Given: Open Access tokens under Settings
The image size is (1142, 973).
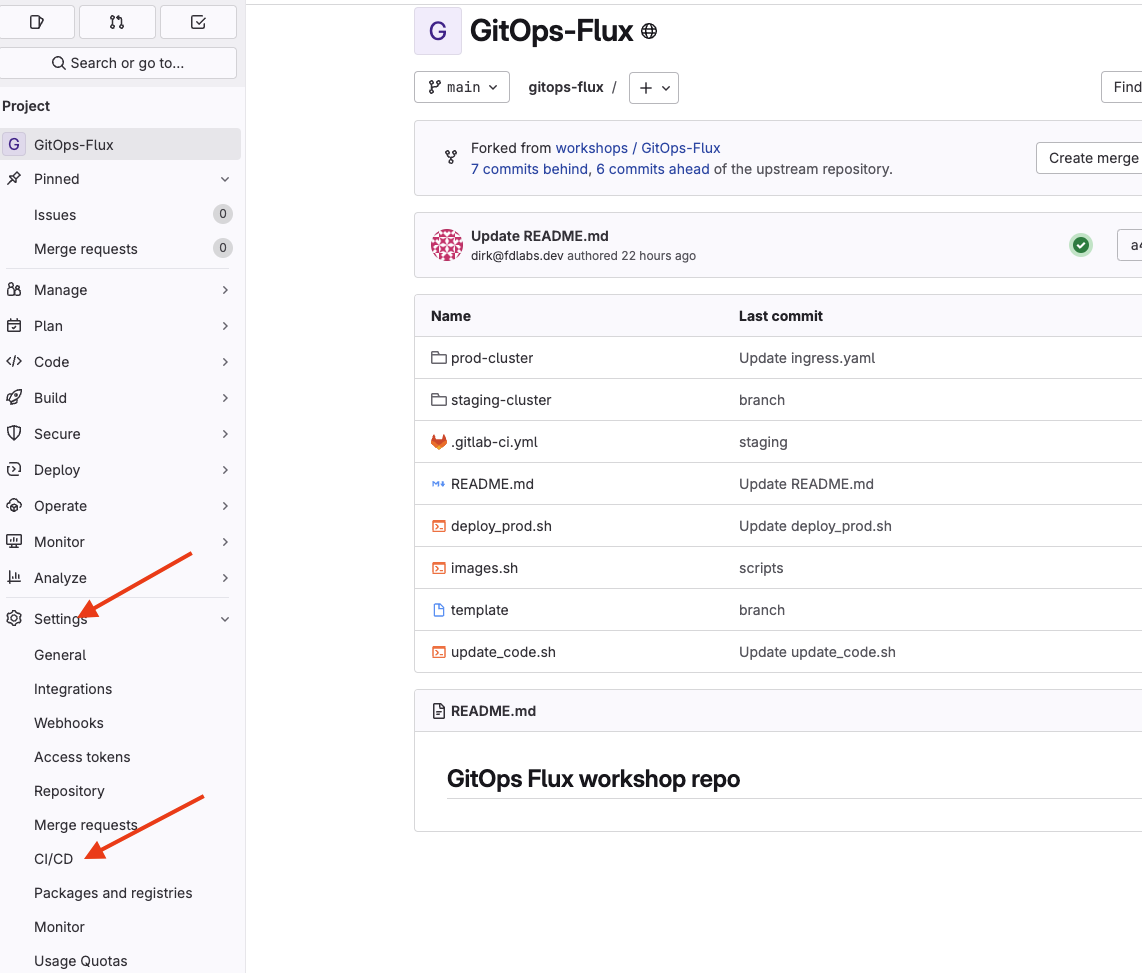Looking at the screenshot, I should (x=82, y=757).
